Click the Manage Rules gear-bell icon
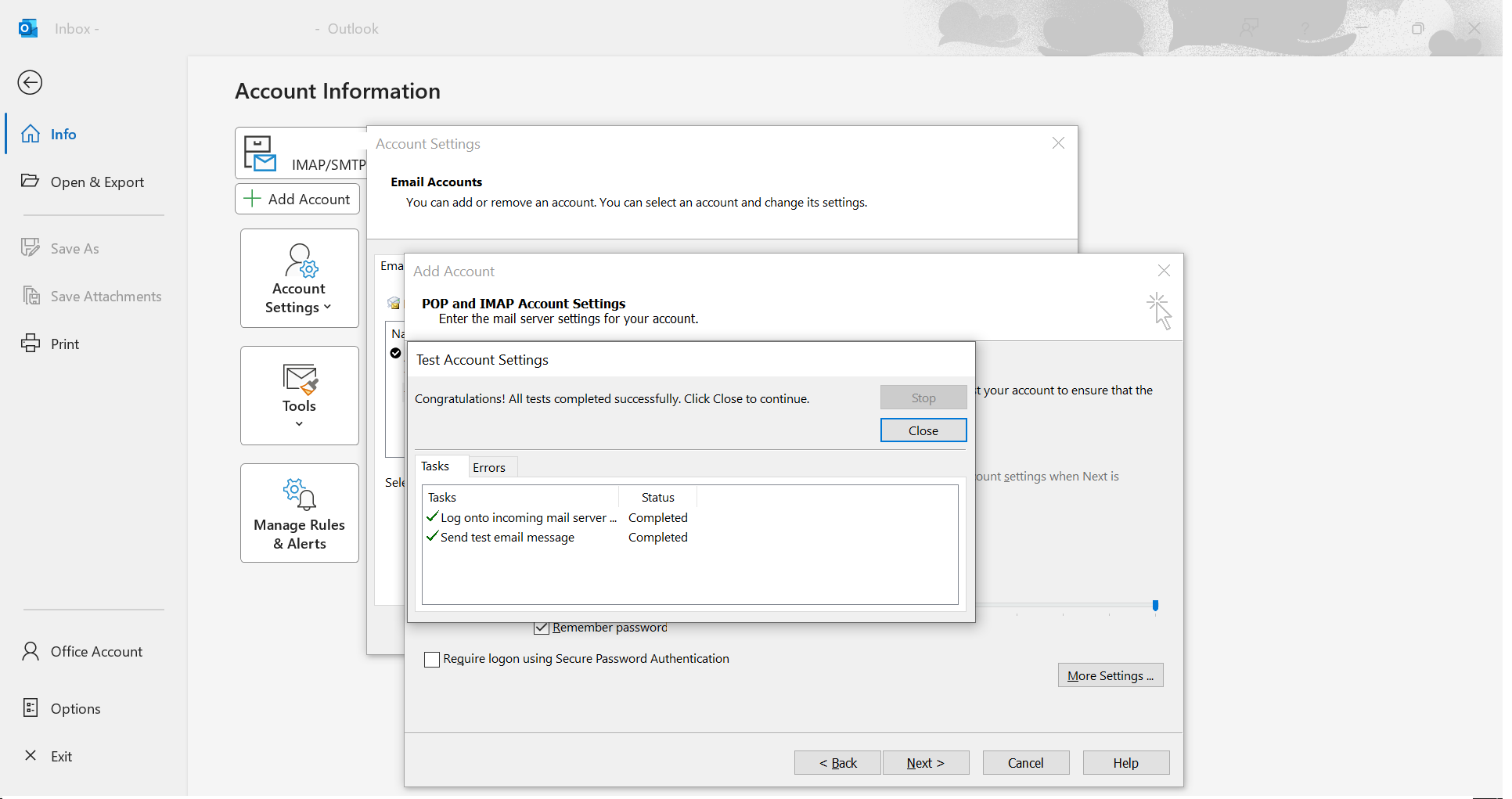Viewport: 1512px width, 799px height. (x=300, y=495)
